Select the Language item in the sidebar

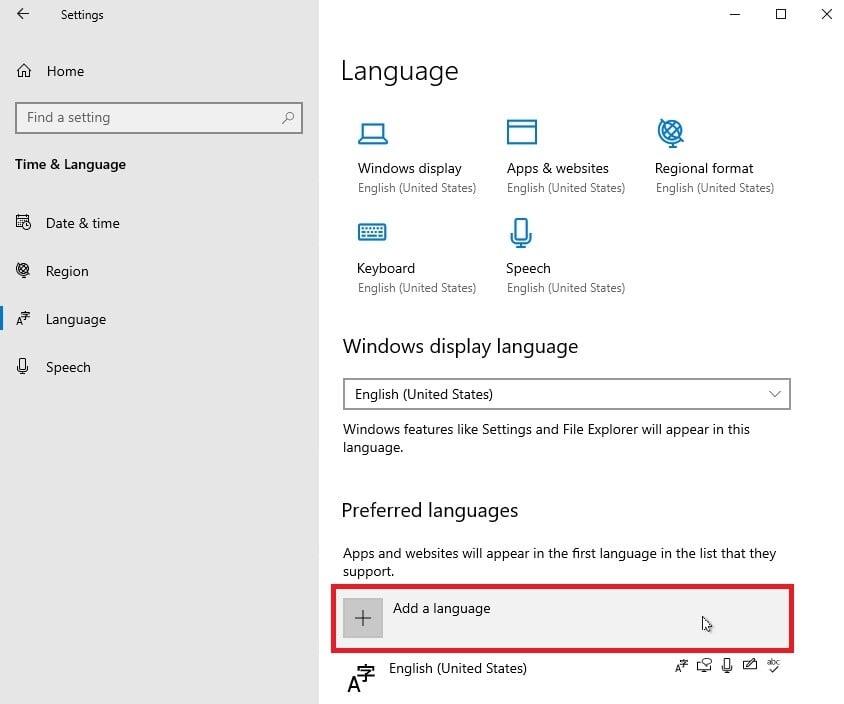[x=77, y=319]
